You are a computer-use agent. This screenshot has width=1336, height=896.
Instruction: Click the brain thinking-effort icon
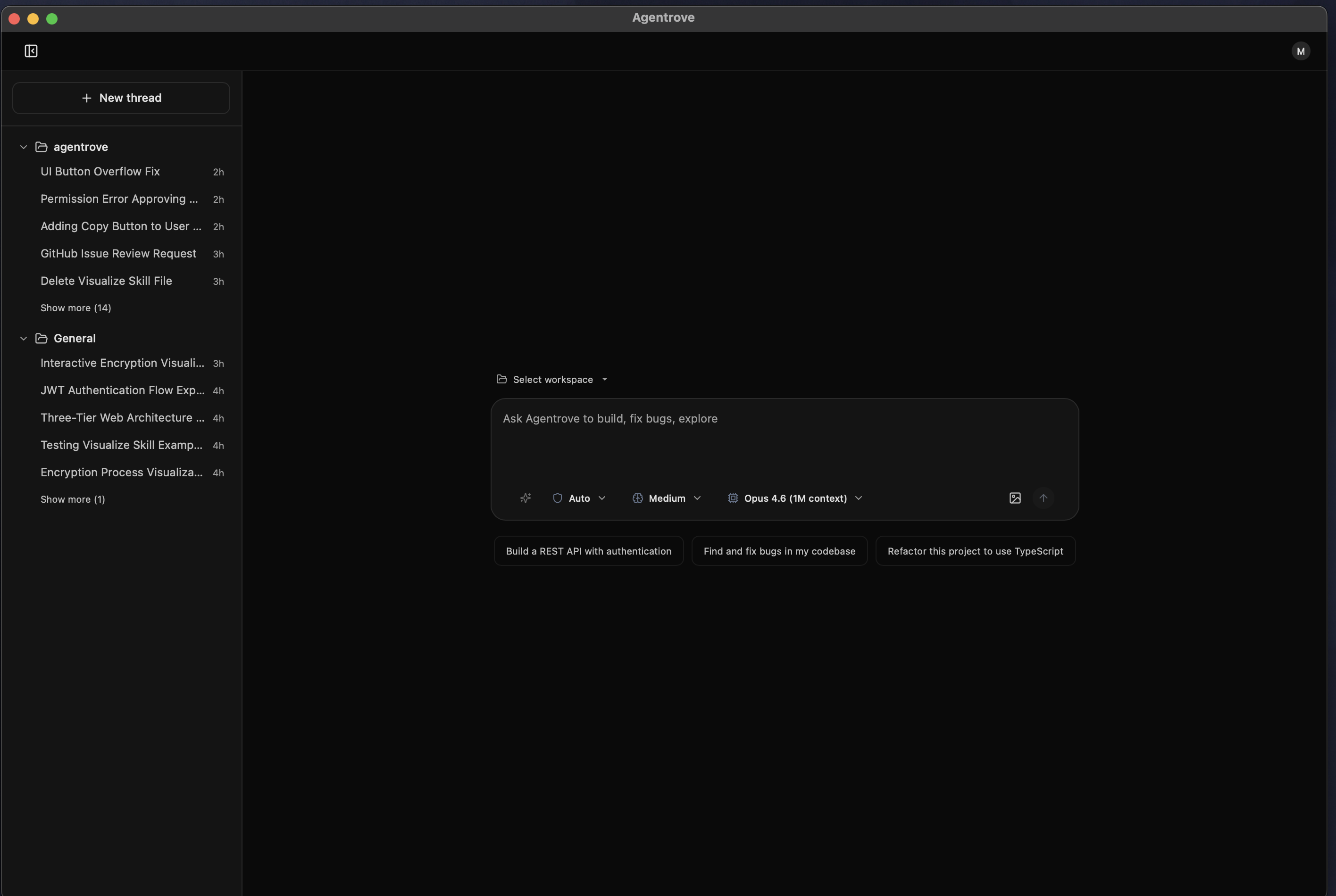pyautogui.click(x=638, y=498)
